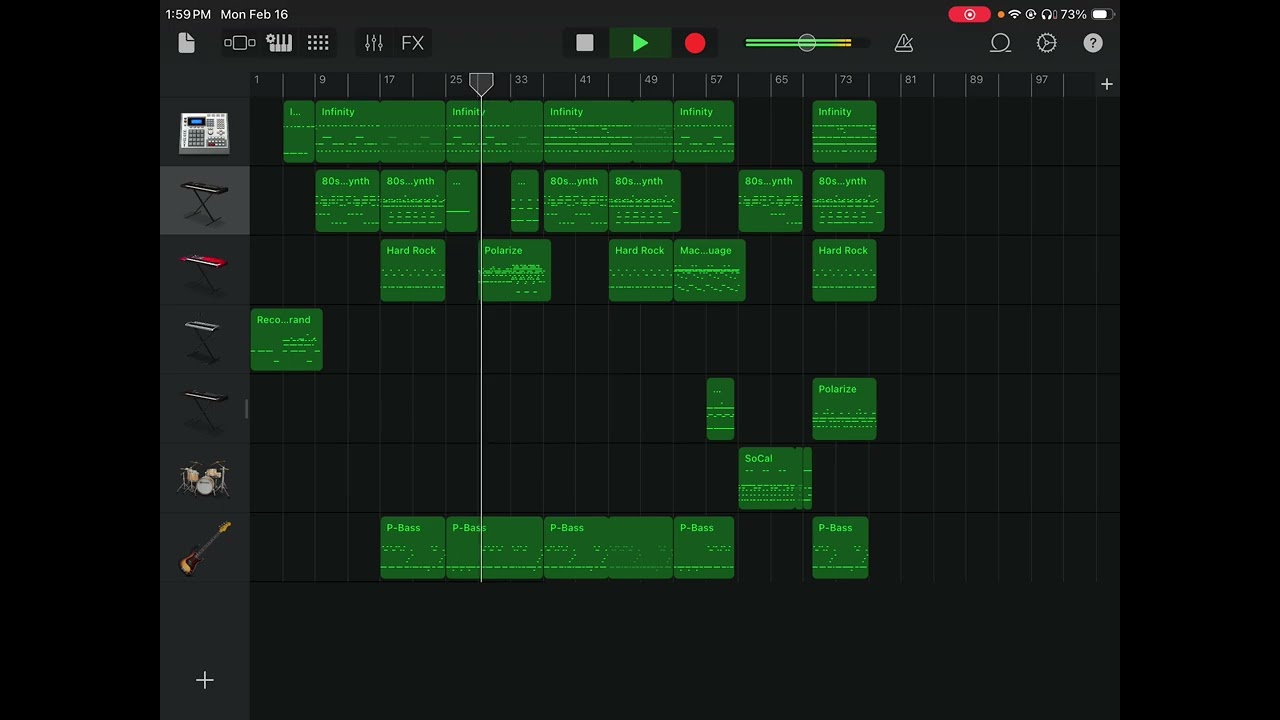
Task: Select the keyboard icon on the Reco...rand track
Action: pyautogui.click(x=204, y=340)
